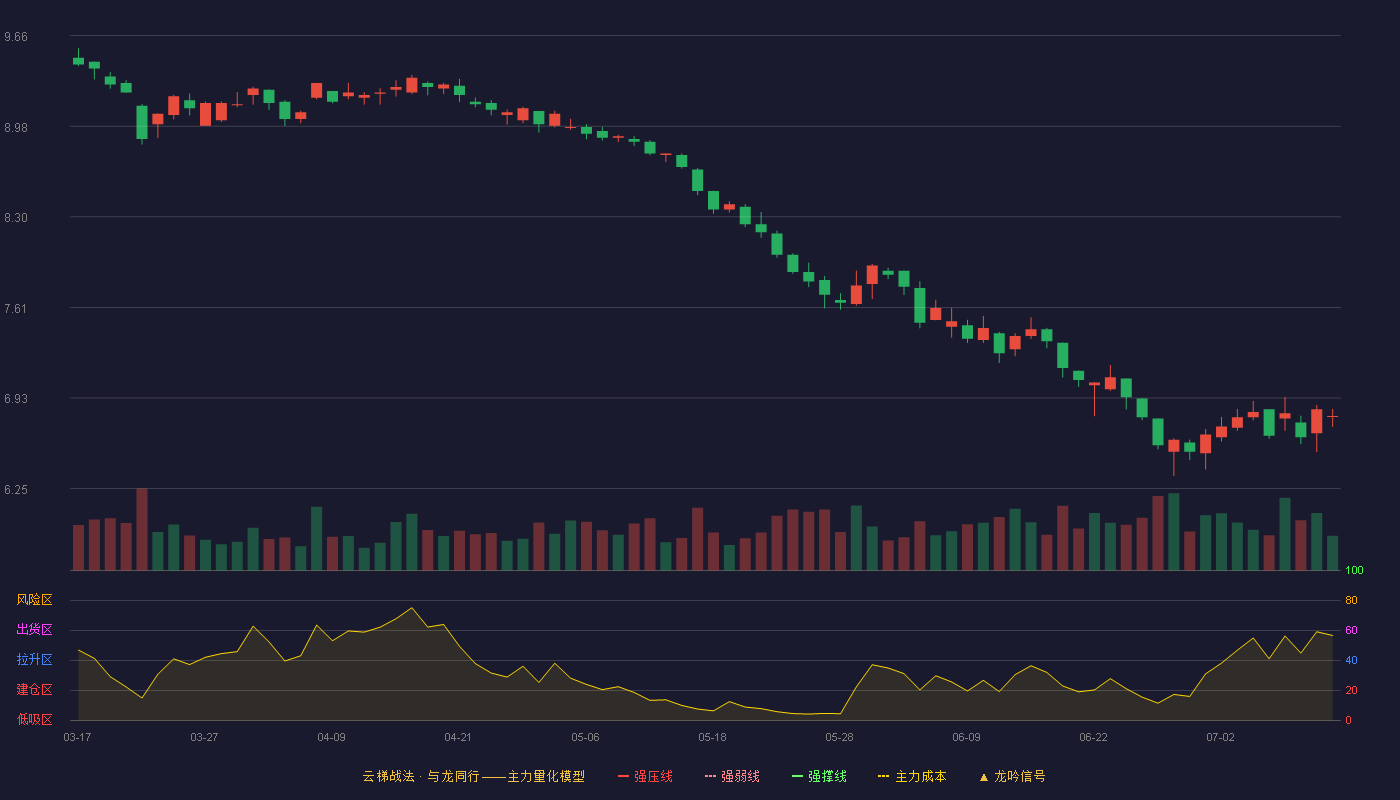
Task: Toggle the 强弱线 legend entry
Action: (732, 776)
